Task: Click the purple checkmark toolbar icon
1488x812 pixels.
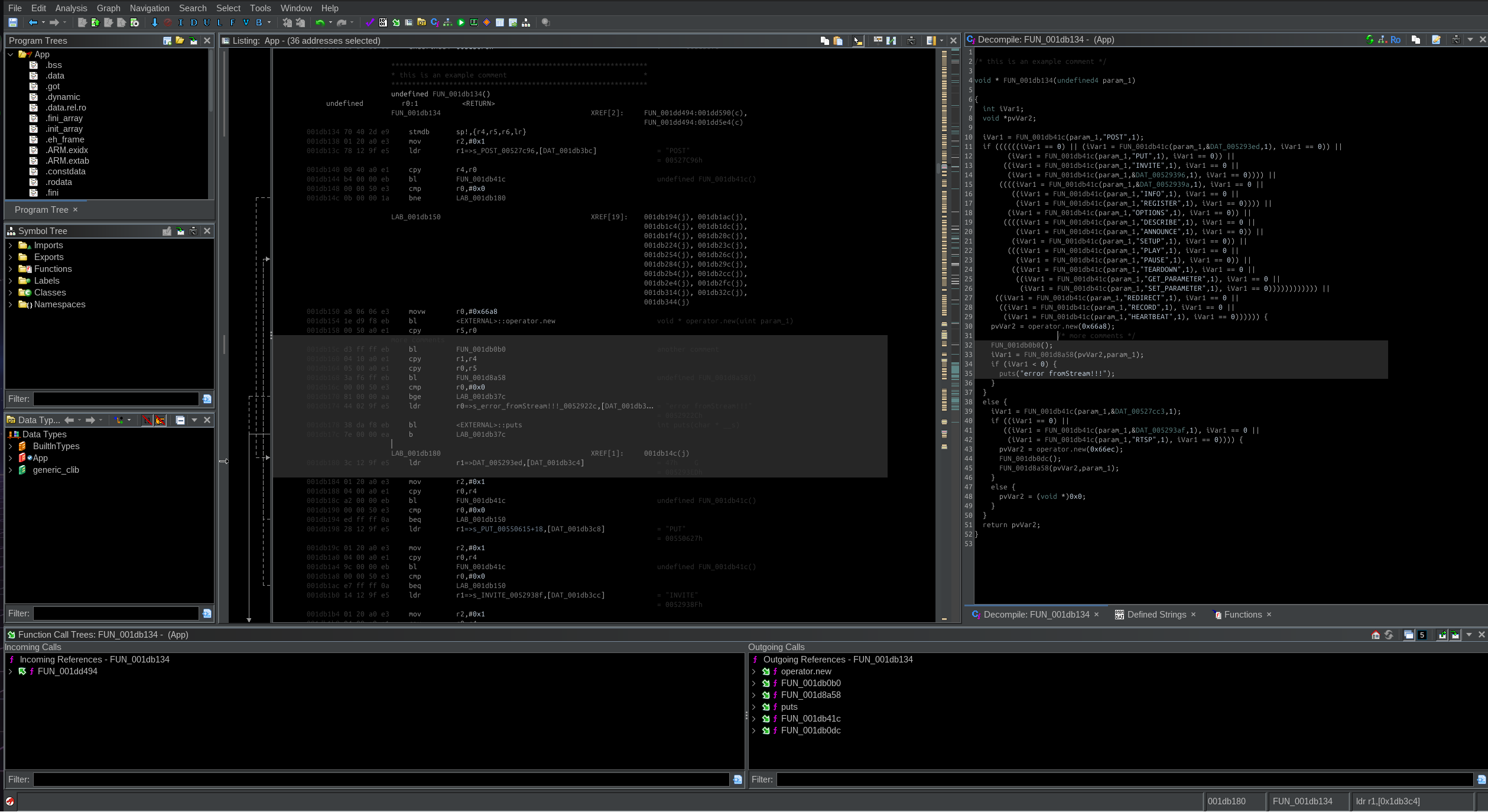Action: point(370,22)
